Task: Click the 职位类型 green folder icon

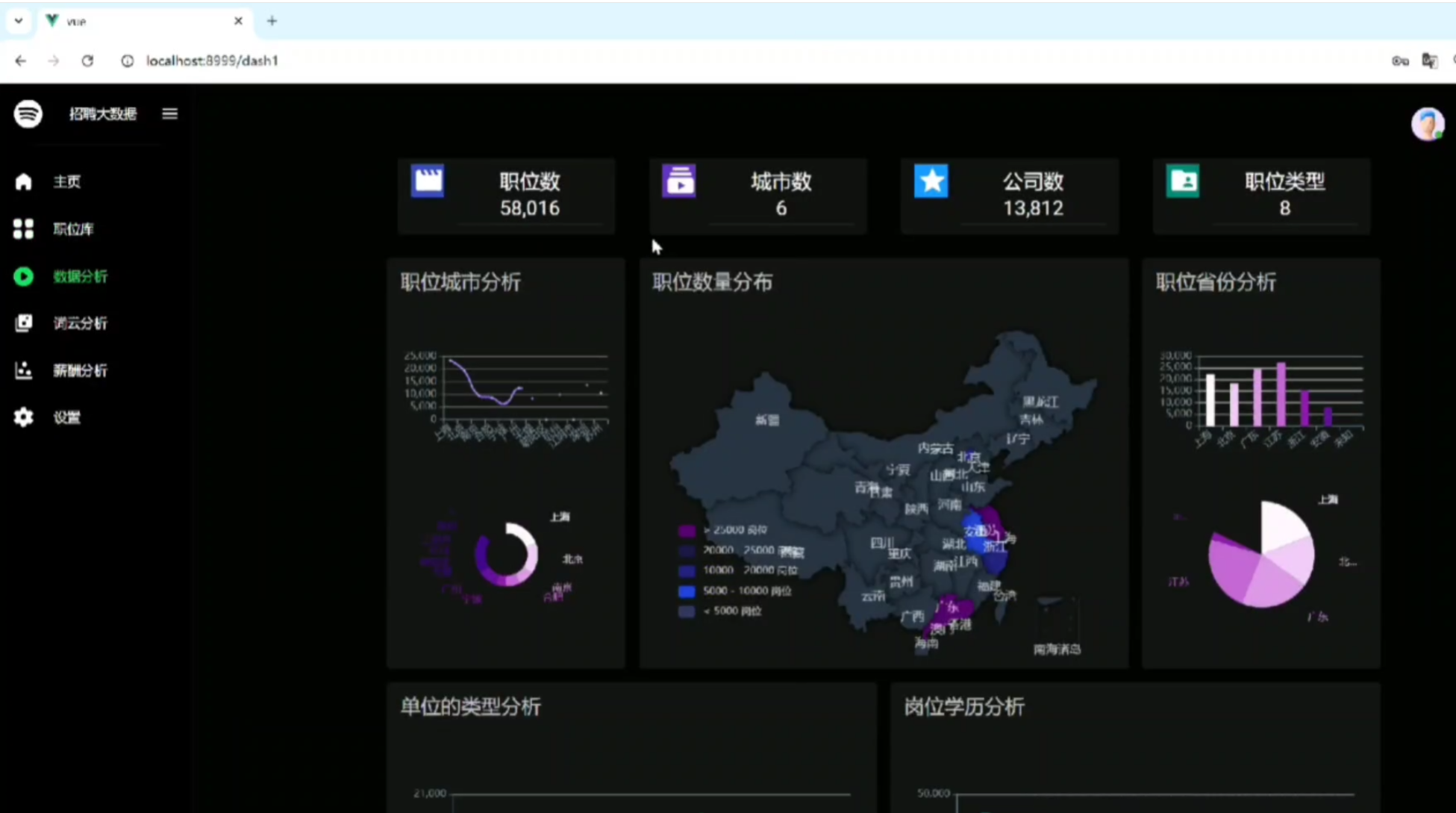Action: tap(1183, 181)
